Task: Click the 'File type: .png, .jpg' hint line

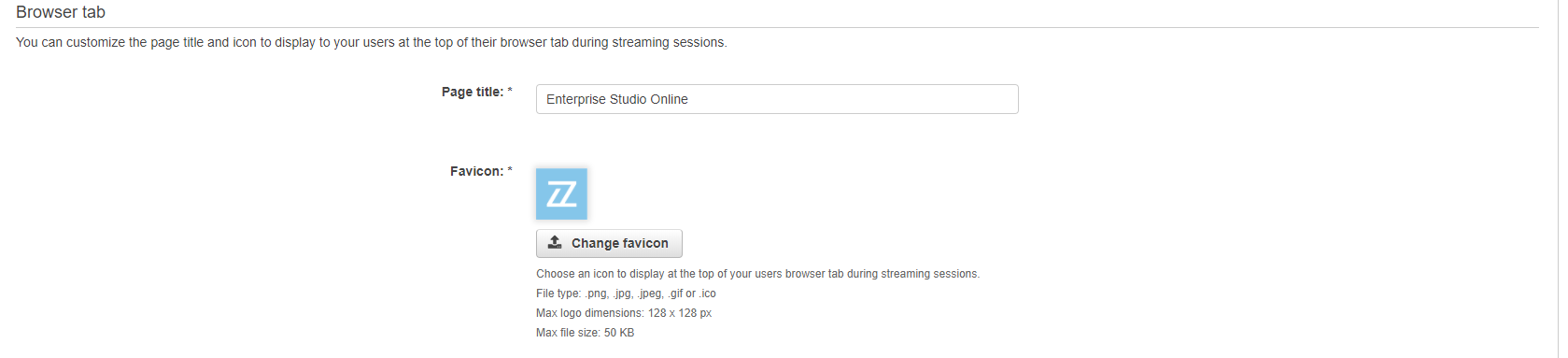Action: point(626,294)
